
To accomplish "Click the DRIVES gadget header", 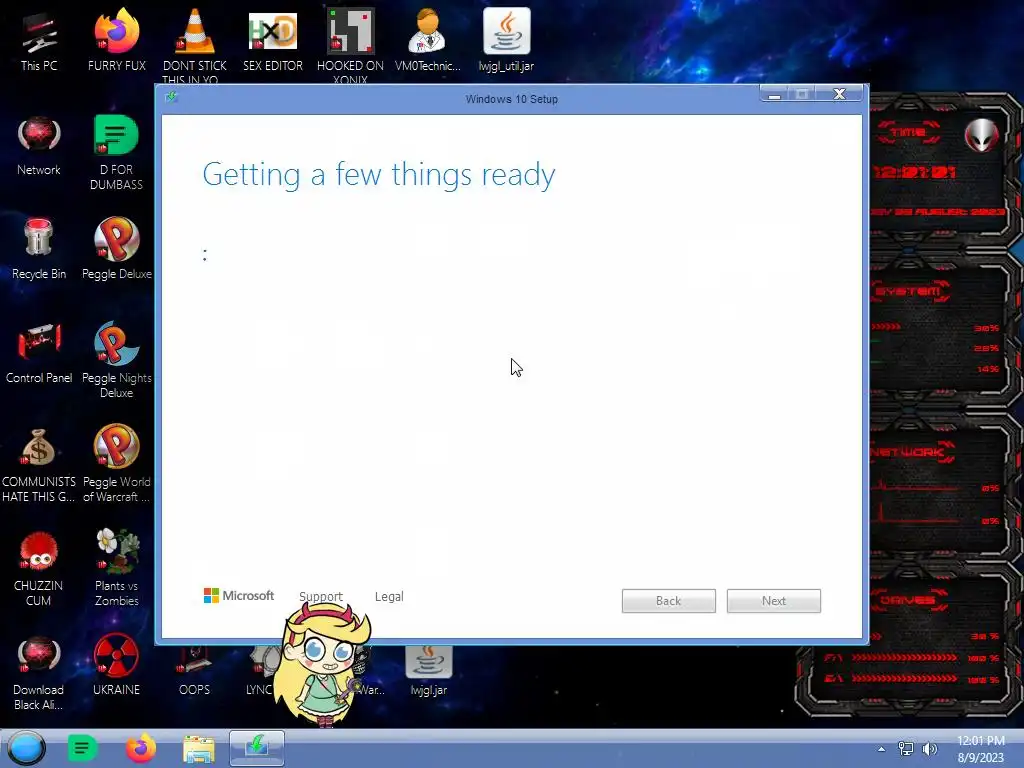I will click(908, 600).
